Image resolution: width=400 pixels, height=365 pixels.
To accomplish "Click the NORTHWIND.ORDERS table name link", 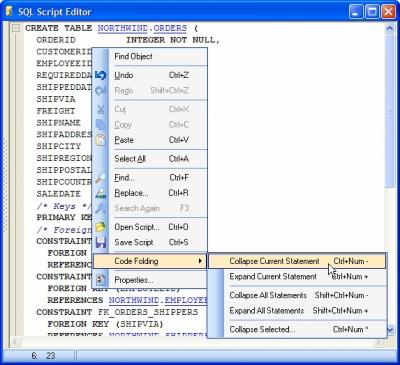I will [x=142, y=28].
